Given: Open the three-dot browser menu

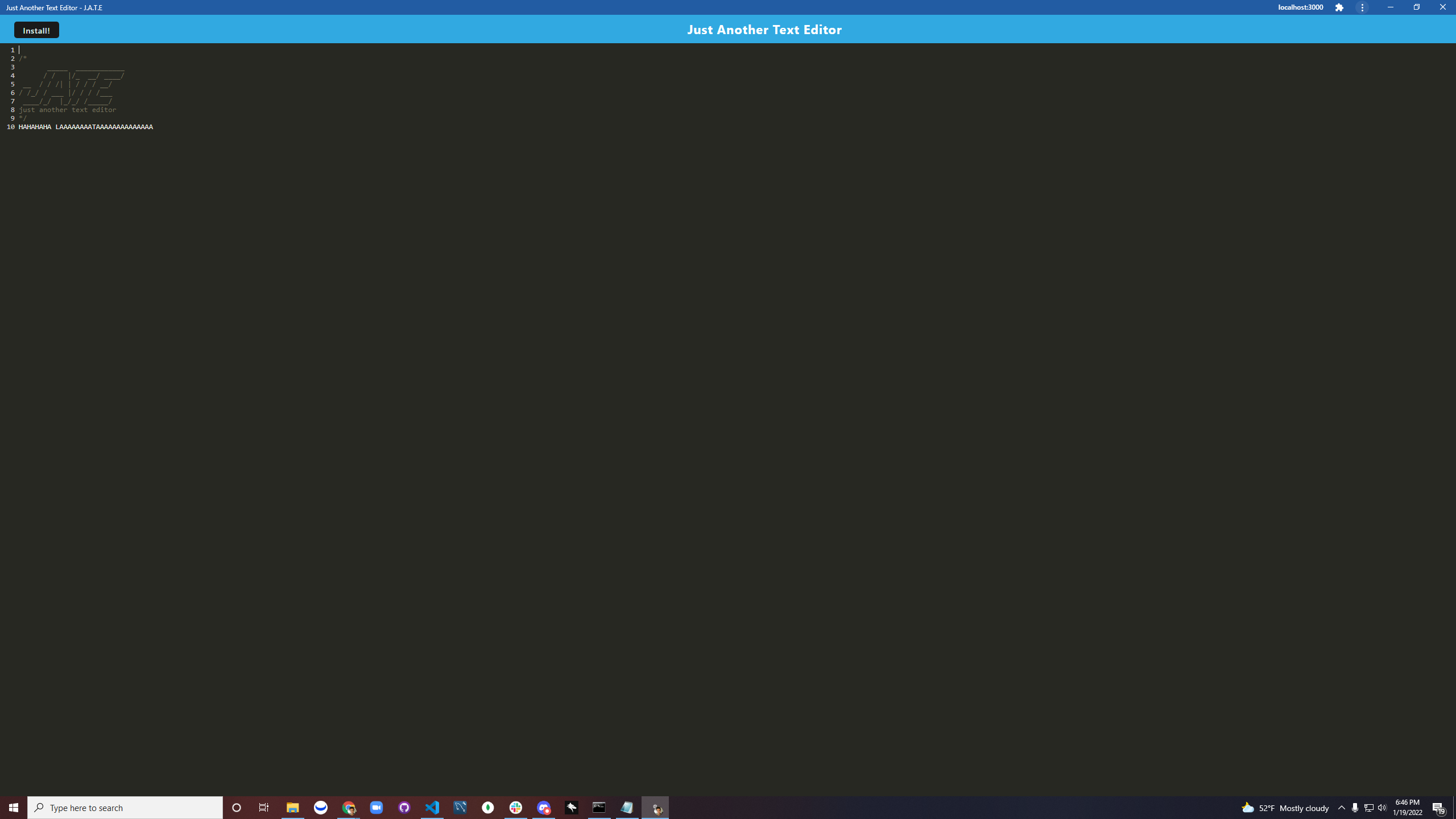Looking at the screenshot, I should pyautogui.click(x=1363, y=7).
